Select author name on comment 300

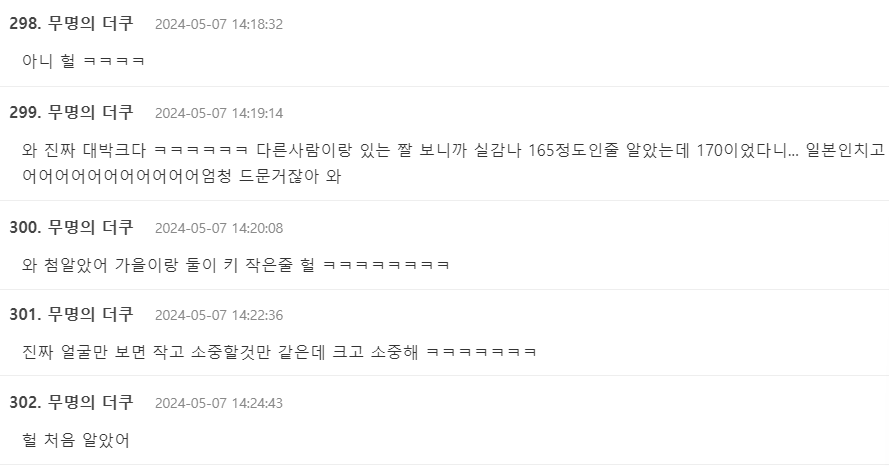[91, 227]
